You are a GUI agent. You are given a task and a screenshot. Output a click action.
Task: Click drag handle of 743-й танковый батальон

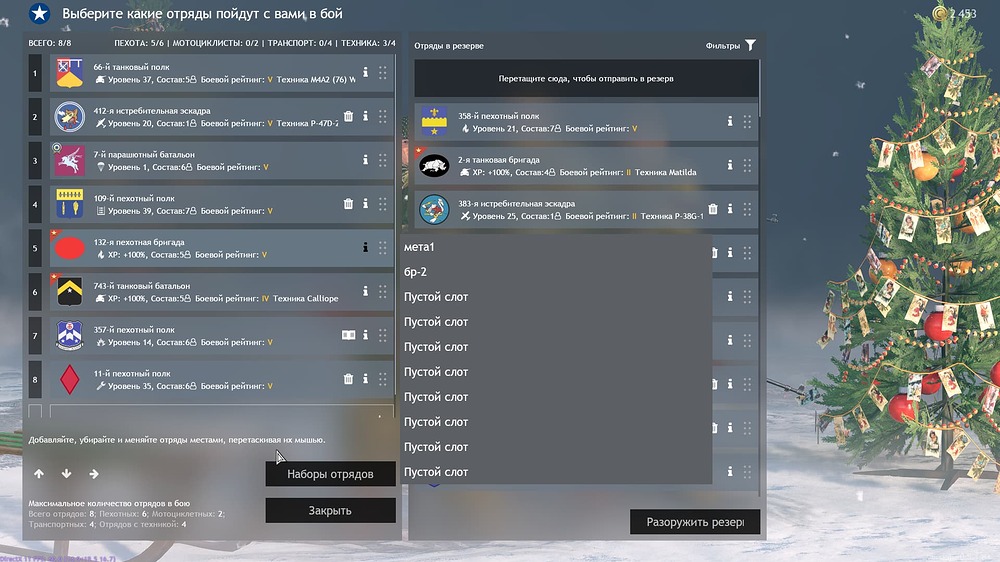(383, 291)
